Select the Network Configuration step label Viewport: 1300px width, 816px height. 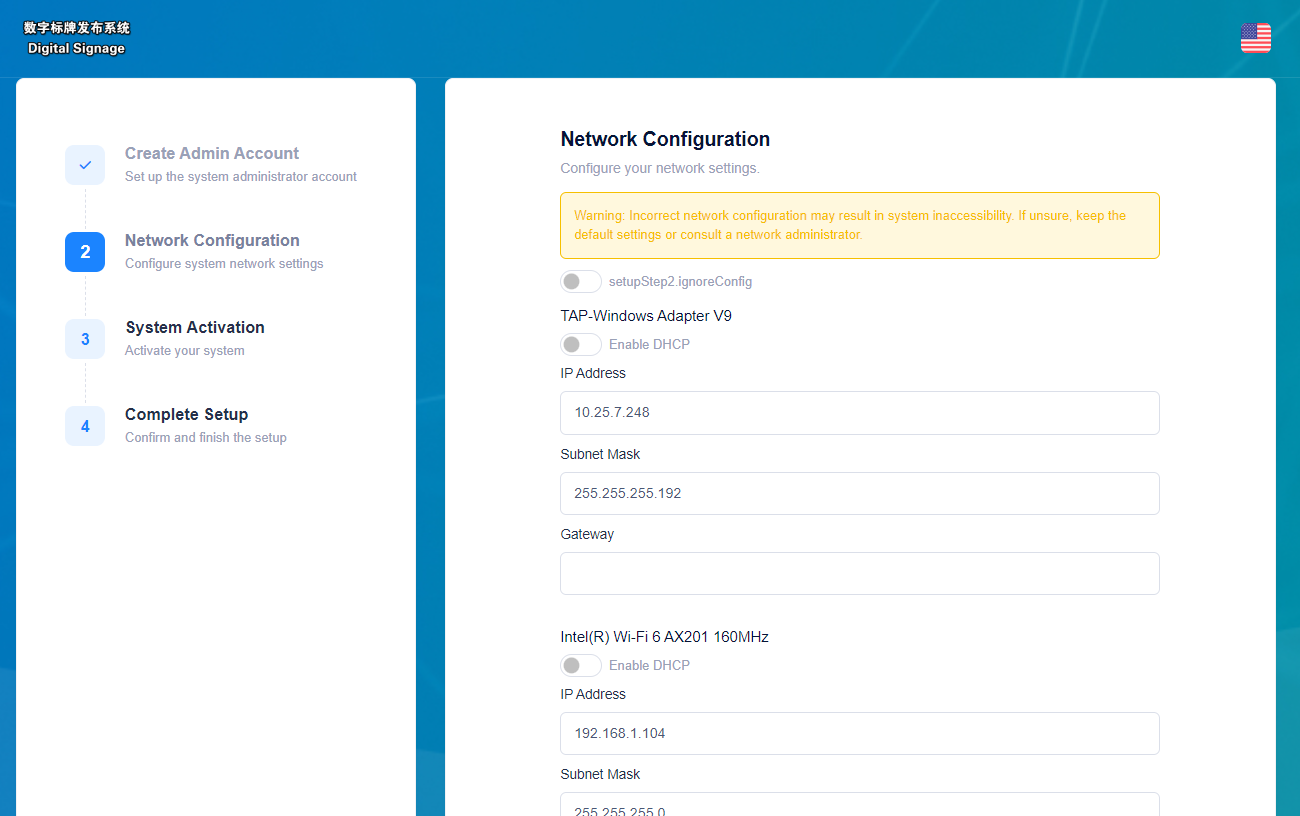[x=212, y=240]
